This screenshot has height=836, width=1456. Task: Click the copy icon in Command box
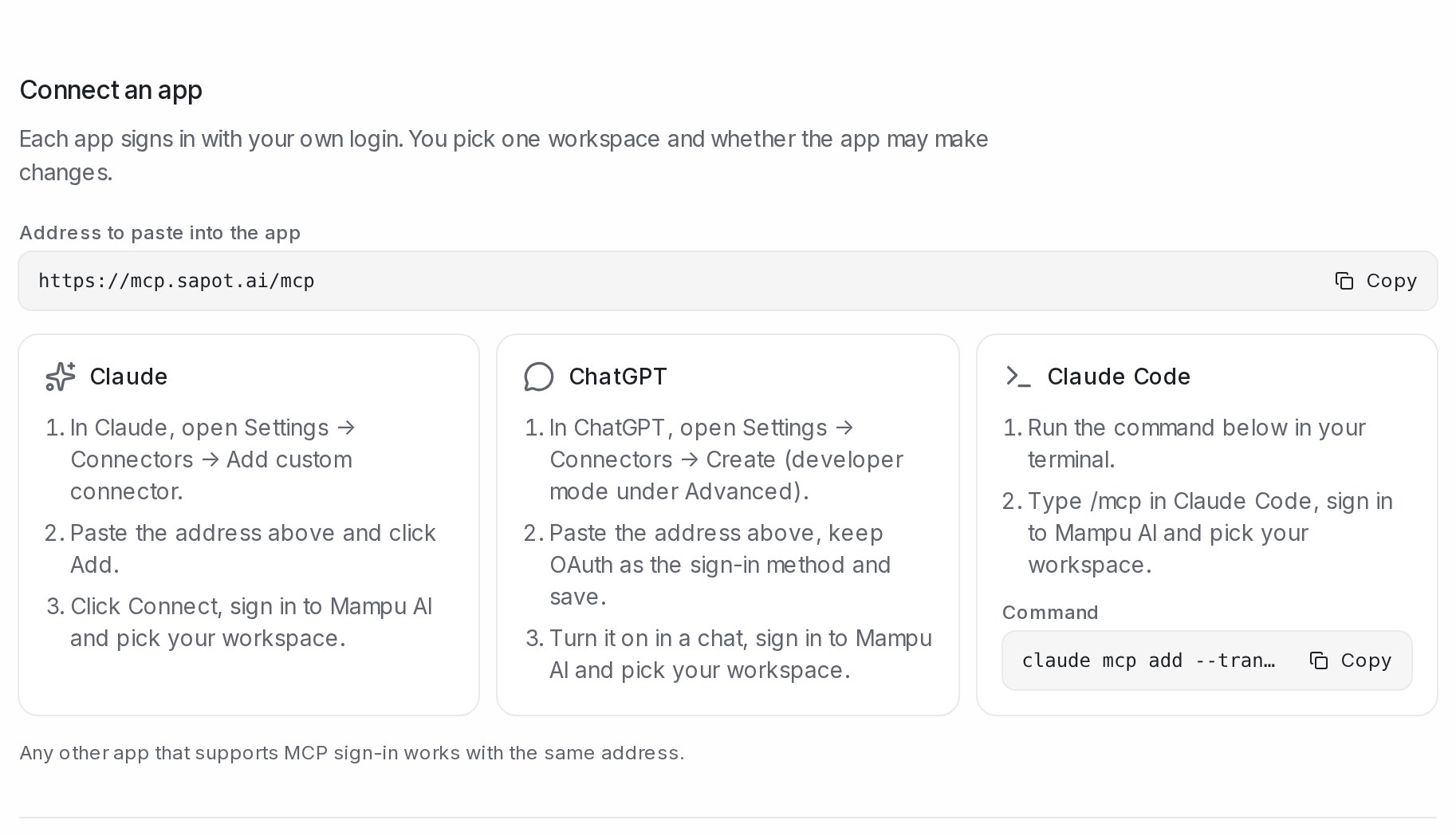tap(1319, 661)
